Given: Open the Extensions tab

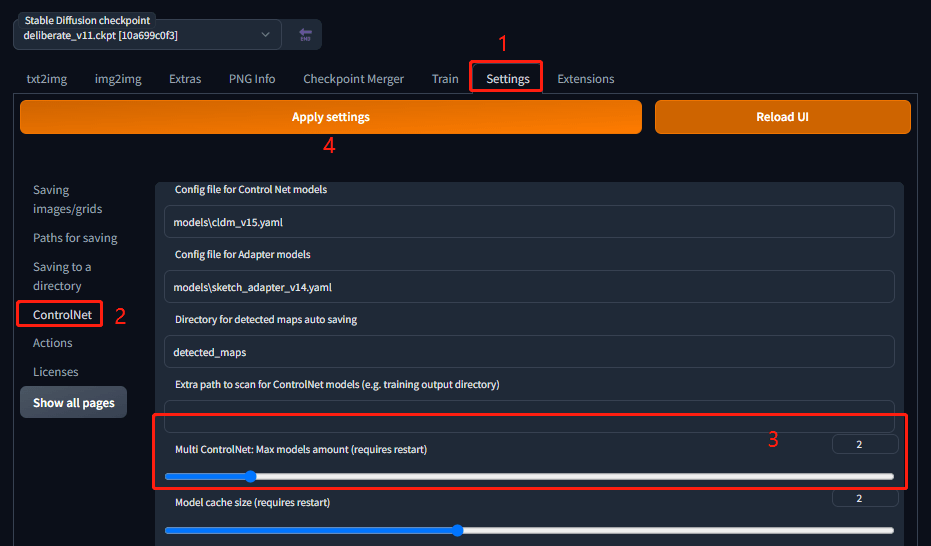Looking at the screenshot, I should 586,79.
